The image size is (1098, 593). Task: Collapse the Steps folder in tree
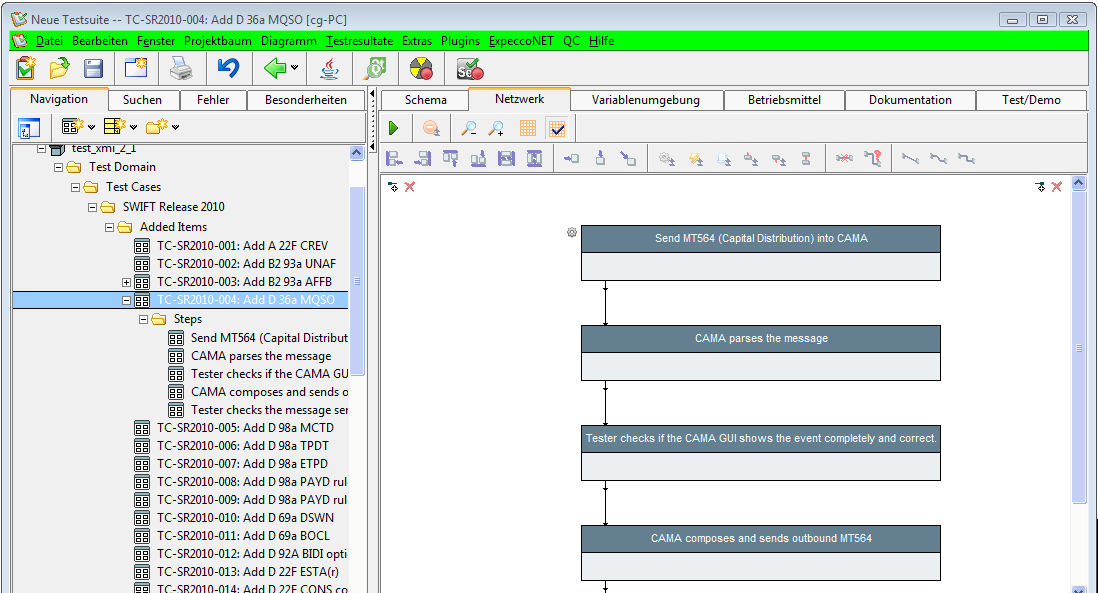143,319
